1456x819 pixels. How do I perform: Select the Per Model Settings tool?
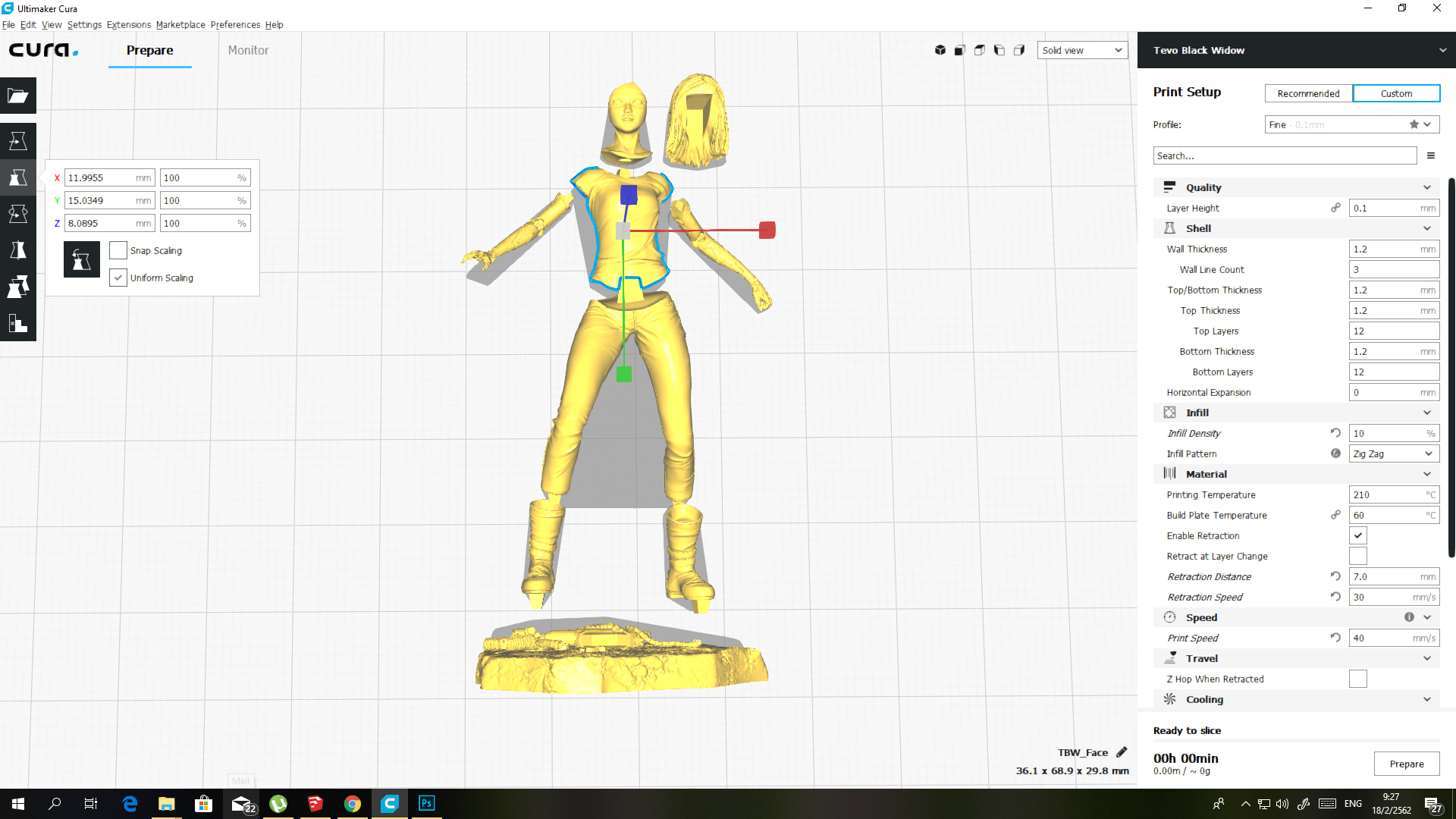18,287
